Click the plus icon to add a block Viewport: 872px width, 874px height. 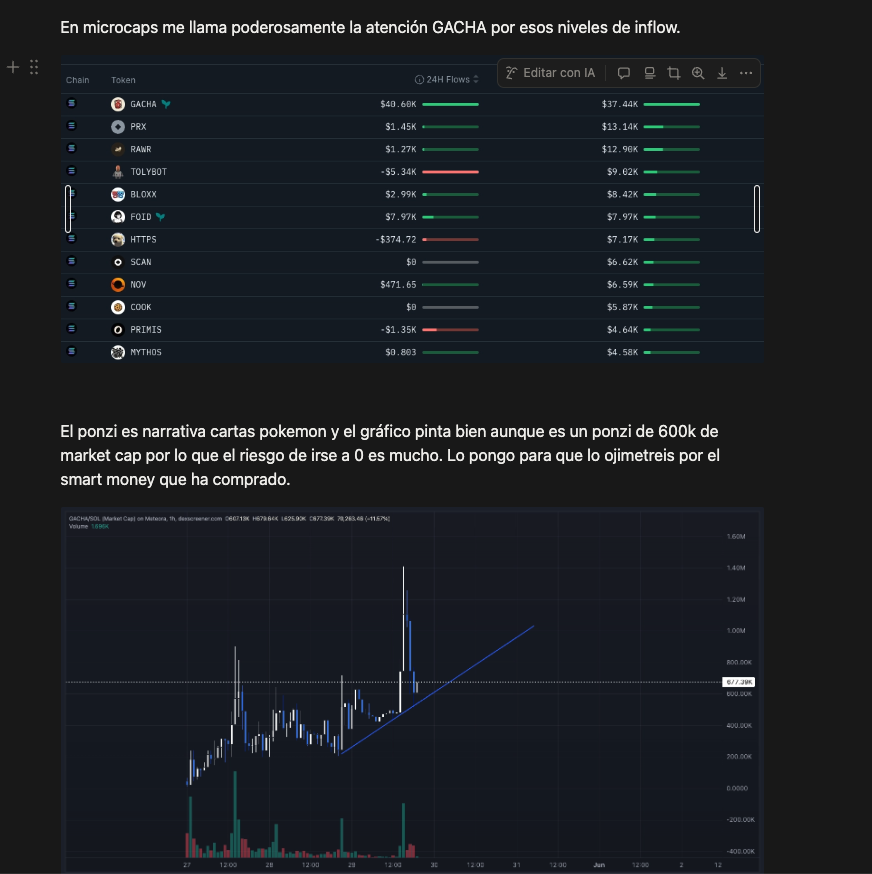(x=13, y=67)
